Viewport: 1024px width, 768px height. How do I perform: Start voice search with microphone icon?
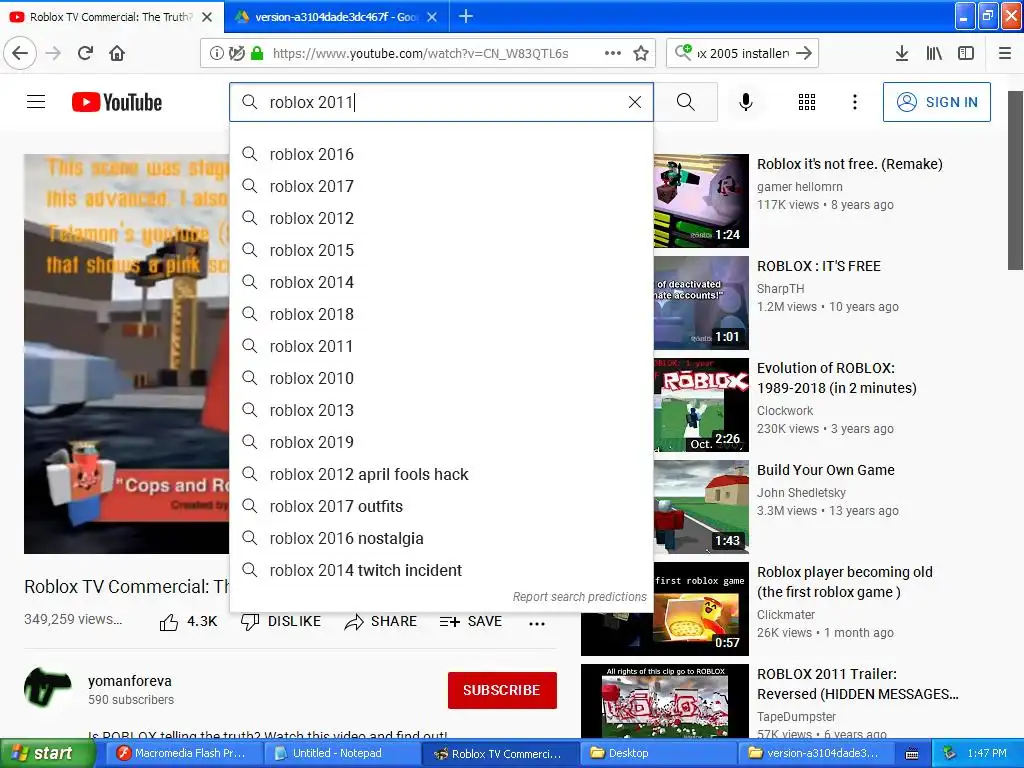746,102
